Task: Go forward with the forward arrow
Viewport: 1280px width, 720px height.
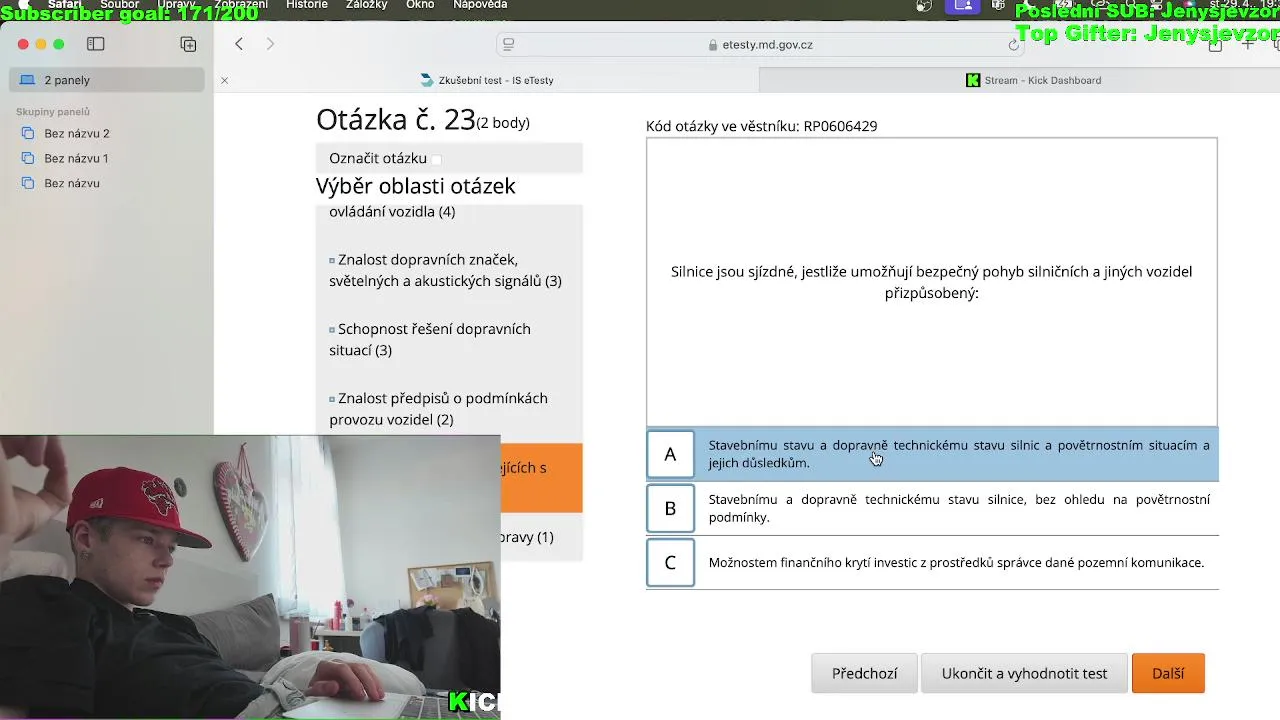Action: click(270, 44)
